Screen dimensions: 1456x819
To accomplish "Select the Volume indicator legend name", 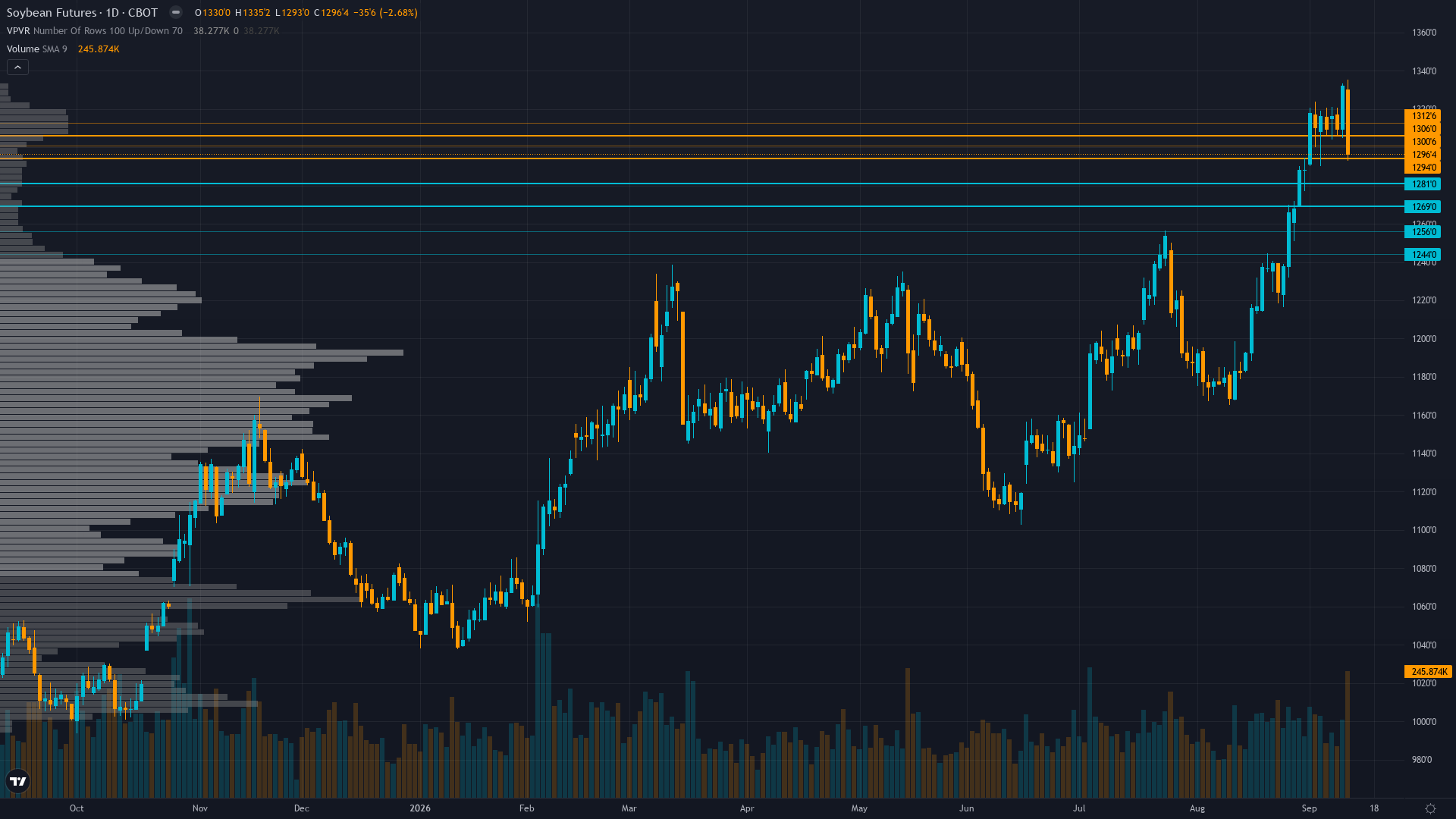I will point(23,49).
